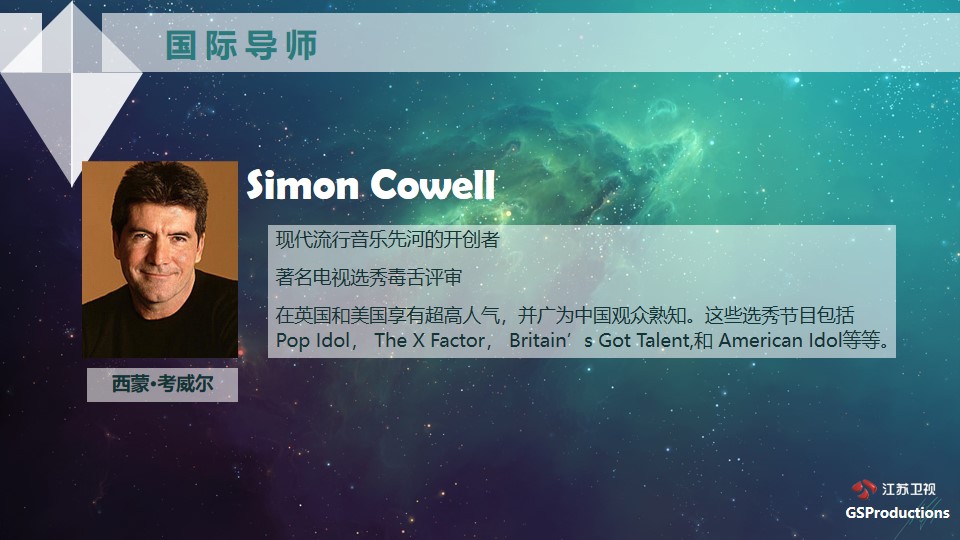Viewport: 960px width, 540px height.
Task: Select the 国际导师 slide title
Action: (241, 45)
